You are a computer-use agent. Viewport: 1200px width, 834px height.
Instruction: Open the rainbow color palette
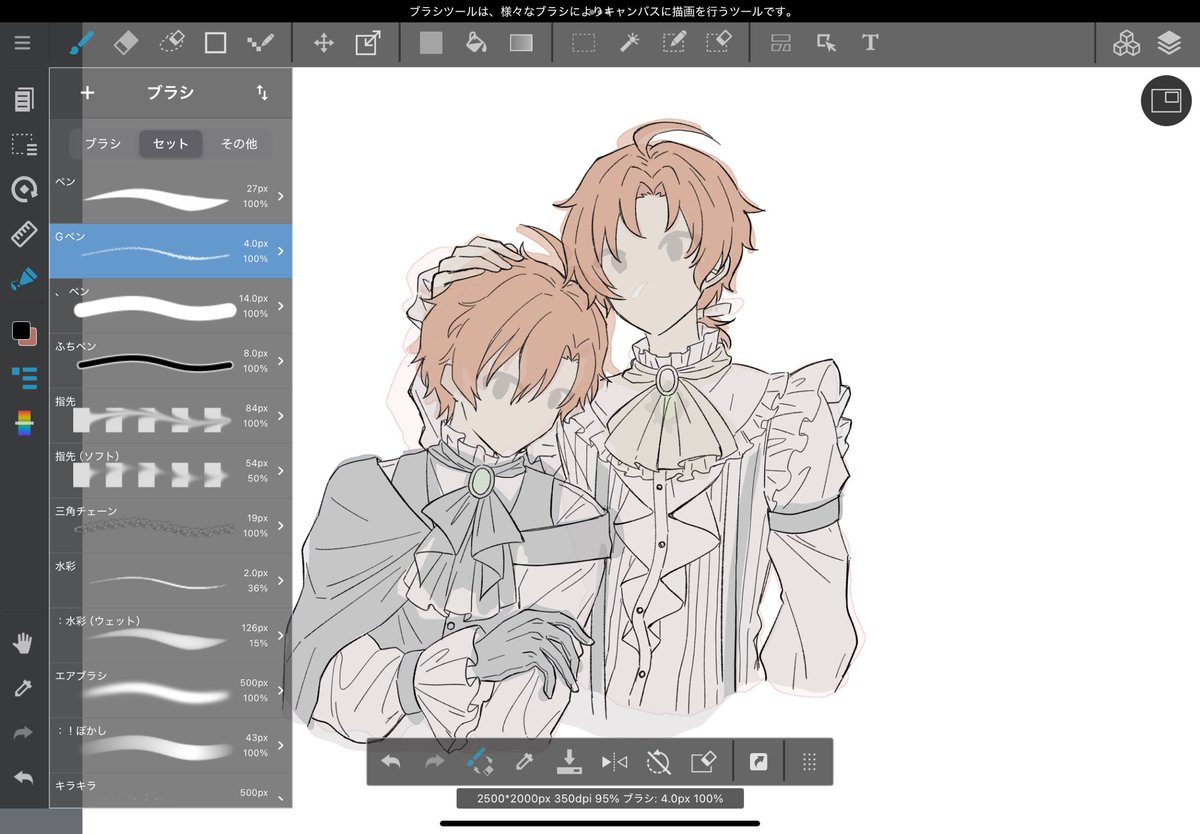tap(24, 424)
